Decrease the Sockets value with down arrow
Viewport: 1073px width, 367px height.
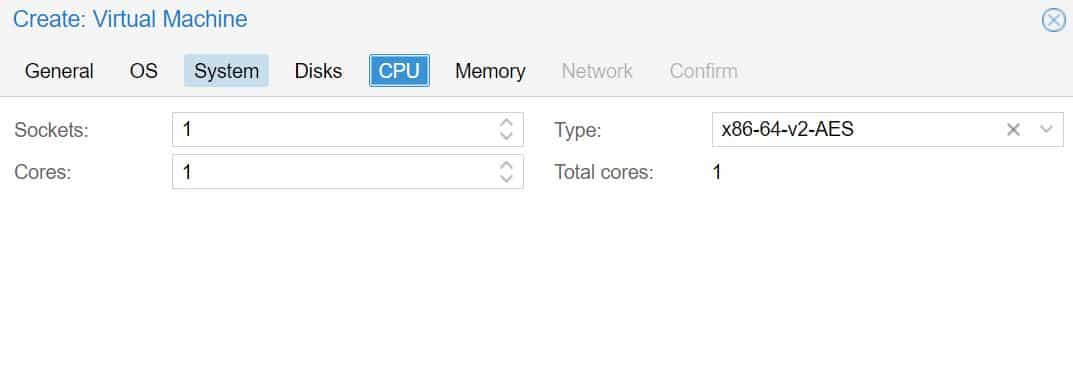[506, 136]
